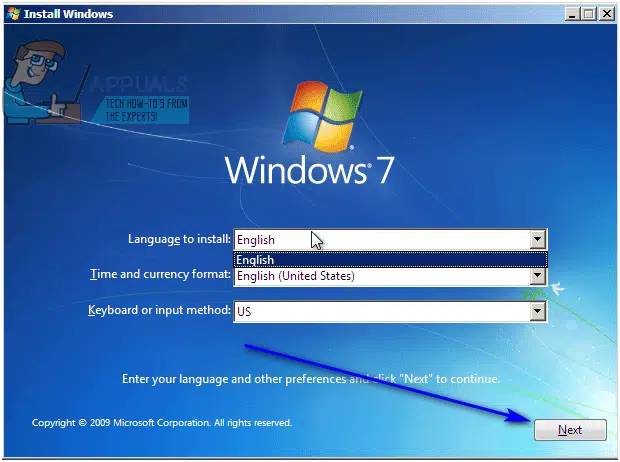Viewport: 620px width, 462px height.
Task: Click the Time and currency format label
Action: click(x=160, y=274)
